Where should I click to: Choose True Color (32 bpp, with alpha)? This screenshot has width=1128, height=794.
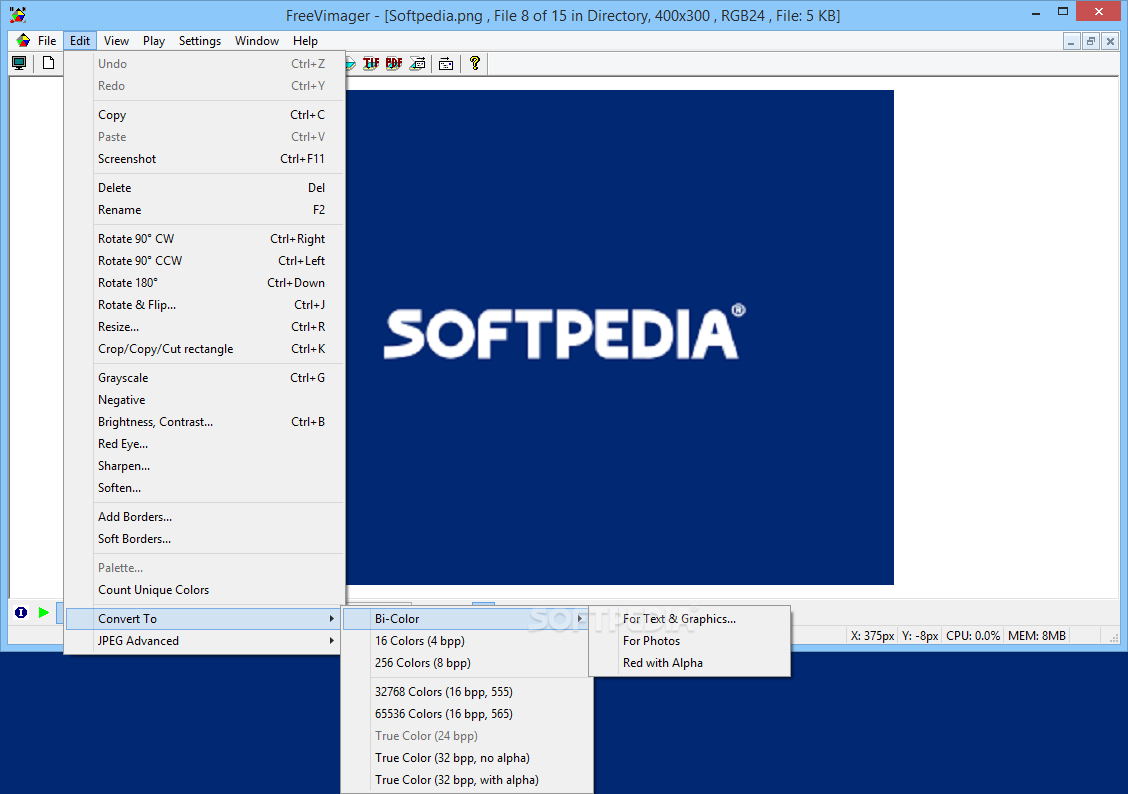[x=467, y=780]
